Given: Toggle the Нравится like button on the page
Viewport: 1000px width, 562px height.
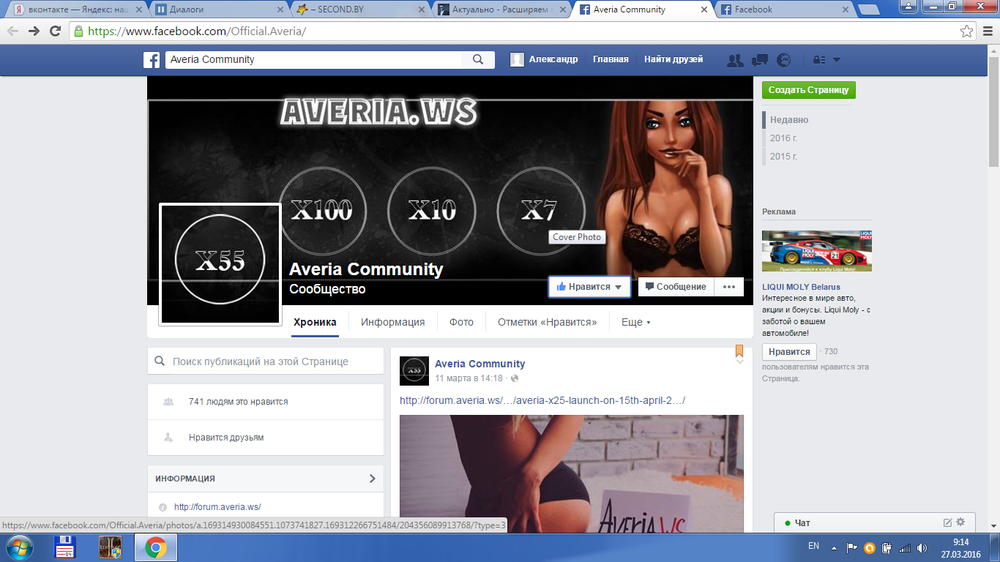Looking at the screenshot, I should tap(589, 287).
